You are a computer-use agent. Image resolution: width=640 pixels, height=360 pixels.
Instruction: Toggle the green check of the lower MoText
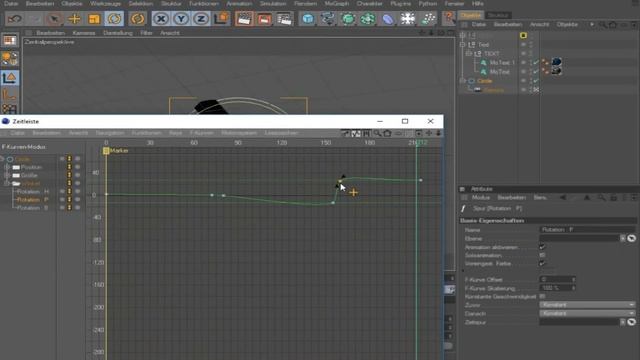(536, 71)
